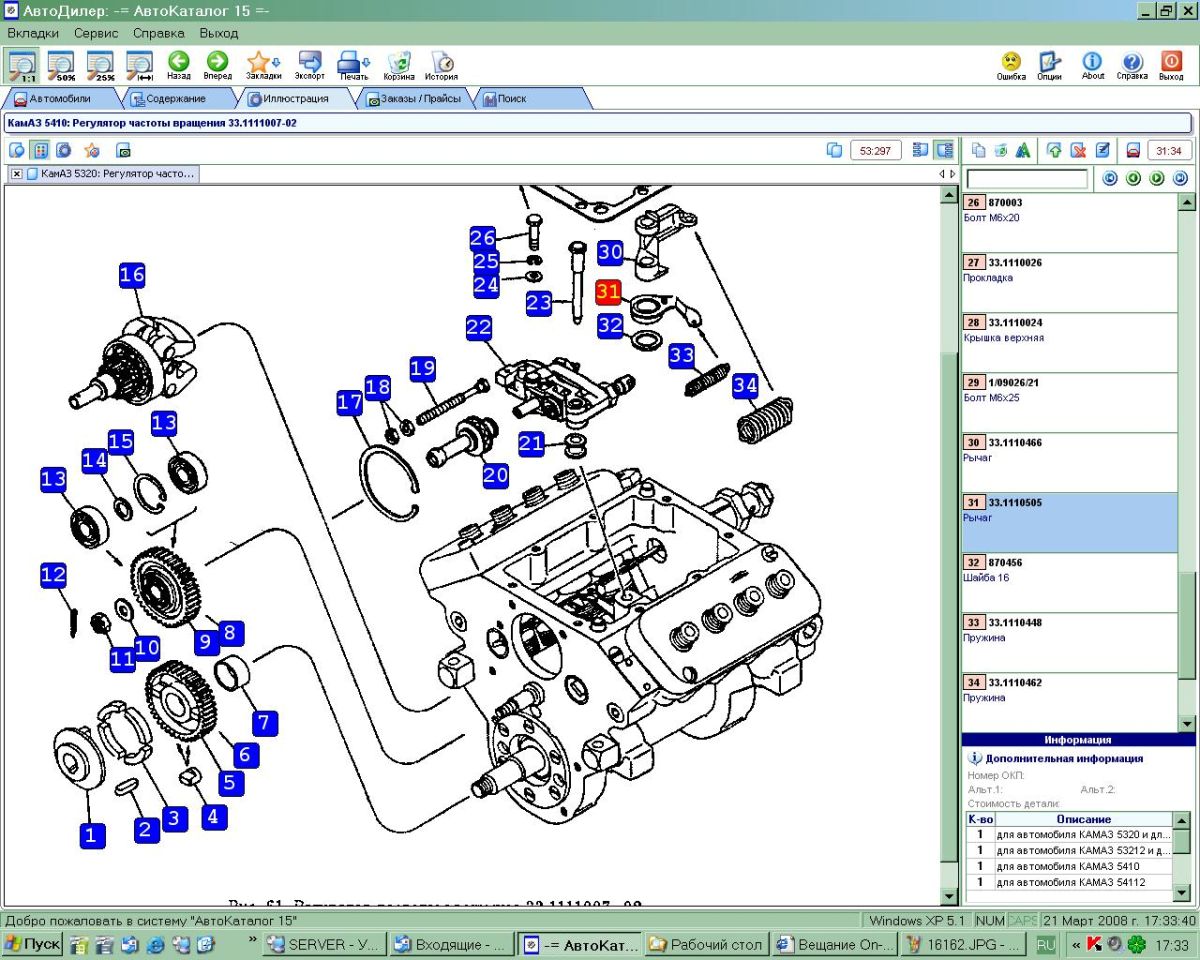Click the parts search input field
This screenshot has width=1200, height=960.
click(1027, 179)
